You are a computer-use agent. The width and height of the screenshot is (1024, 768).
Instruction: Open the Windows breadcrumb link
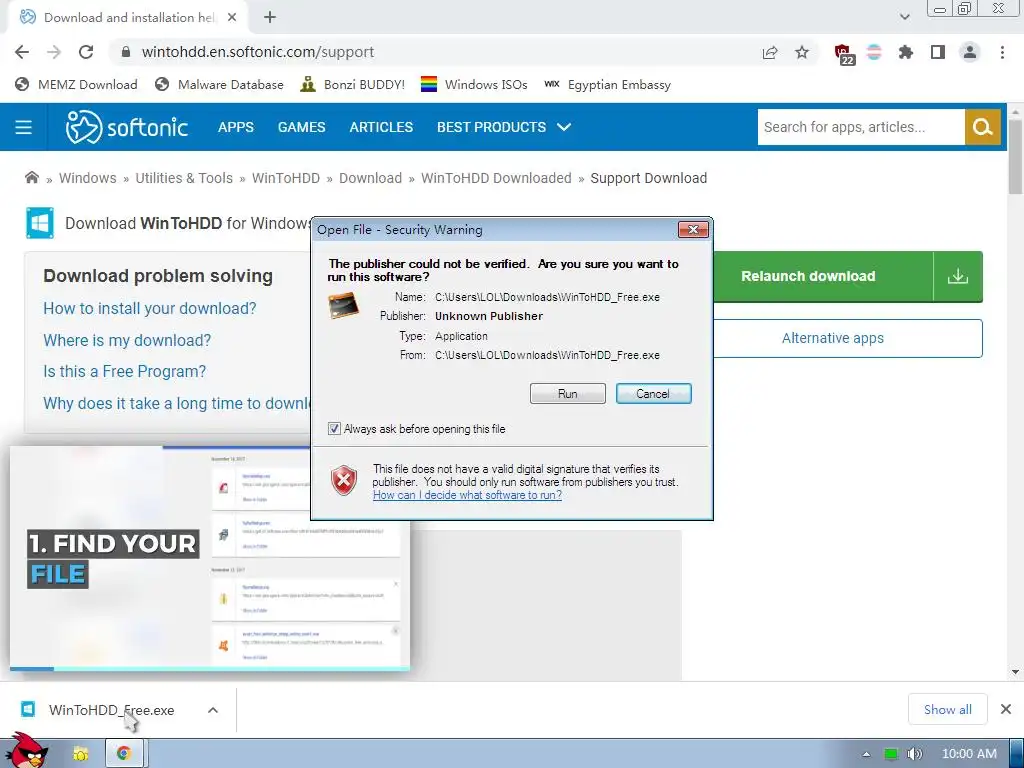coord(88,178)
